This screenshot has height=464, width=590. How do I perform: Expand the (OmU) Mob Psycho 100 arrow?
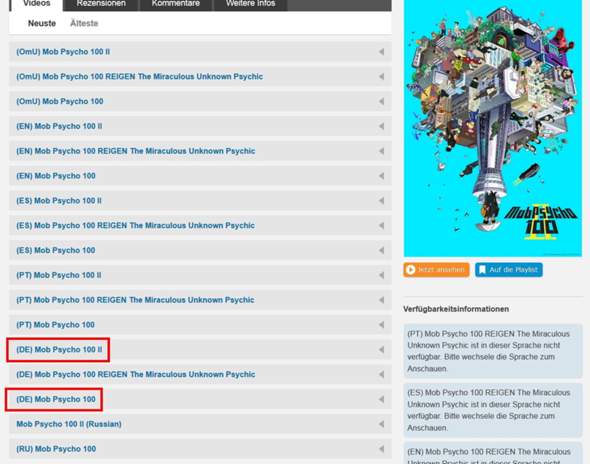coord(381,102)
